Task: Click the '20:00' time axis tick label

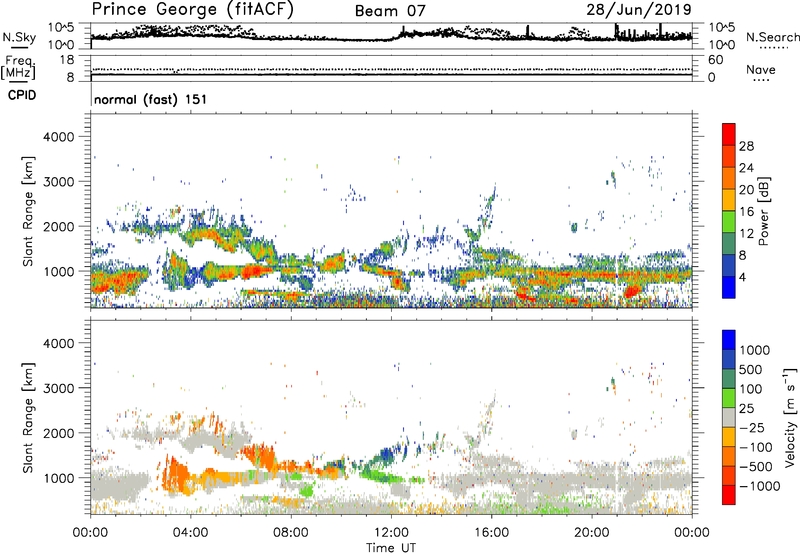Action: tap(592, 533)
